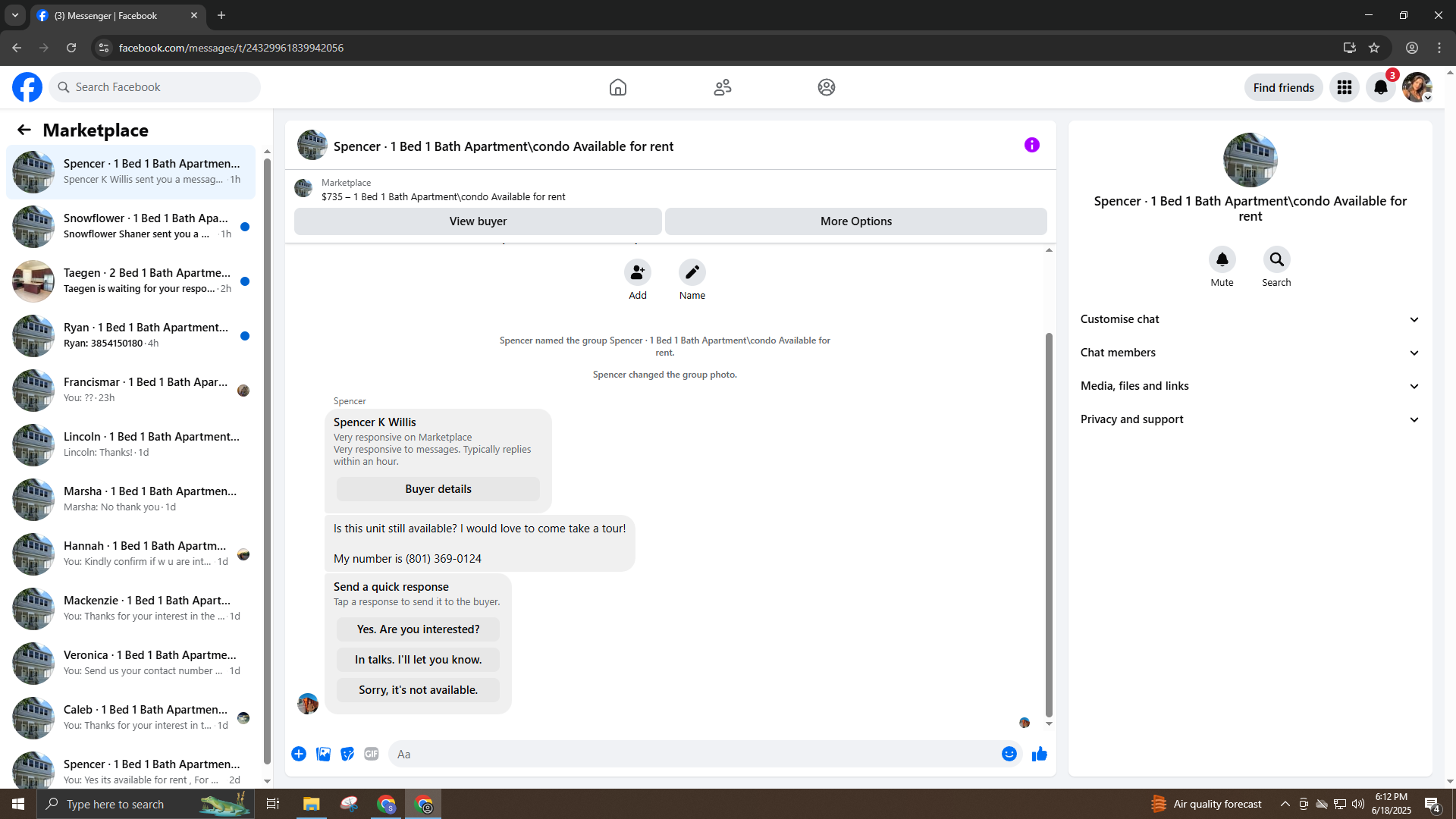This screenshot has height=819, width=1456.
Task: Open the account profile picture menu
Action: point(1417,87)
